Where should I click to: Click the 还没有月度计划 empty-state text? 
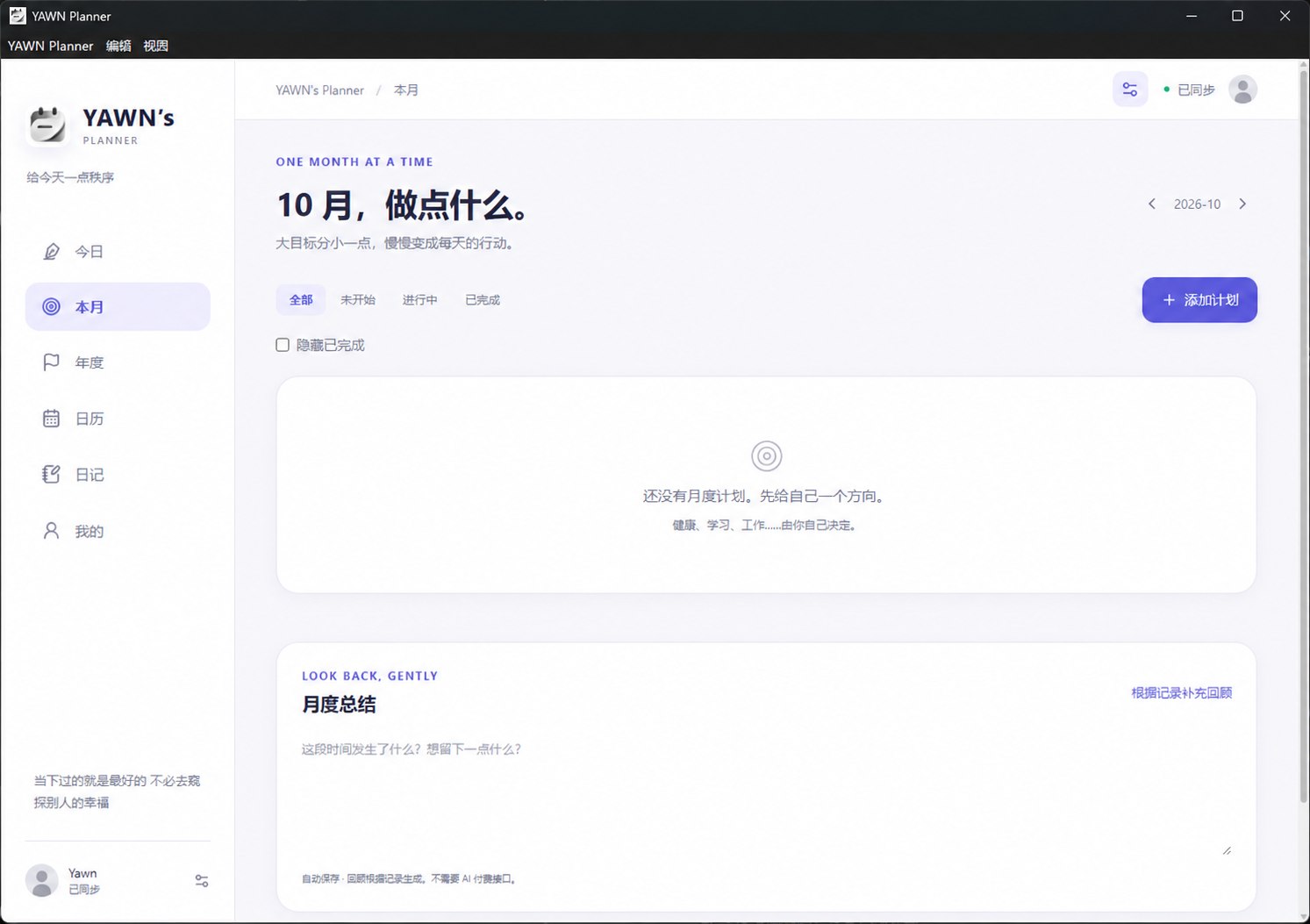coord(766,496)
